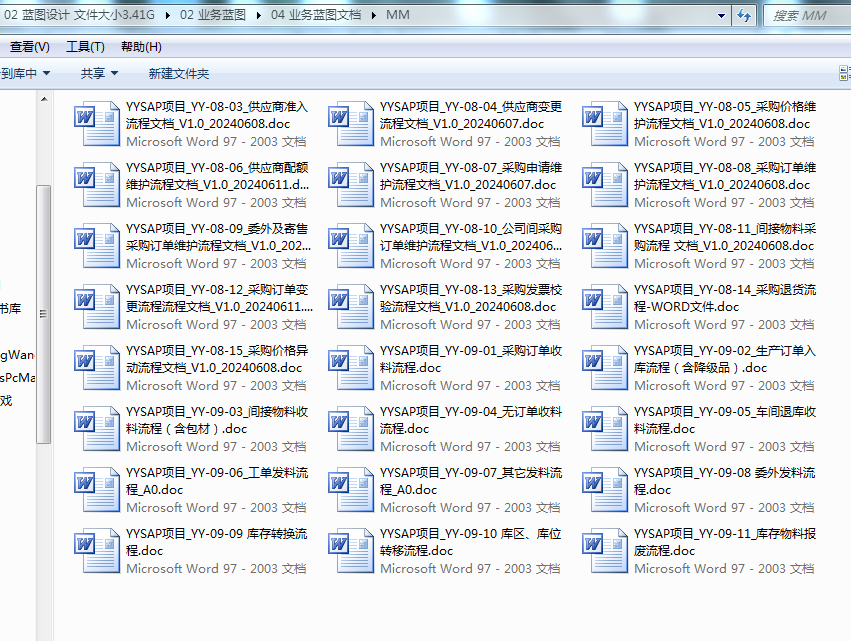Click the refresh button beside the address bar
Screen dimensions: 851x641
pos(743,15)
